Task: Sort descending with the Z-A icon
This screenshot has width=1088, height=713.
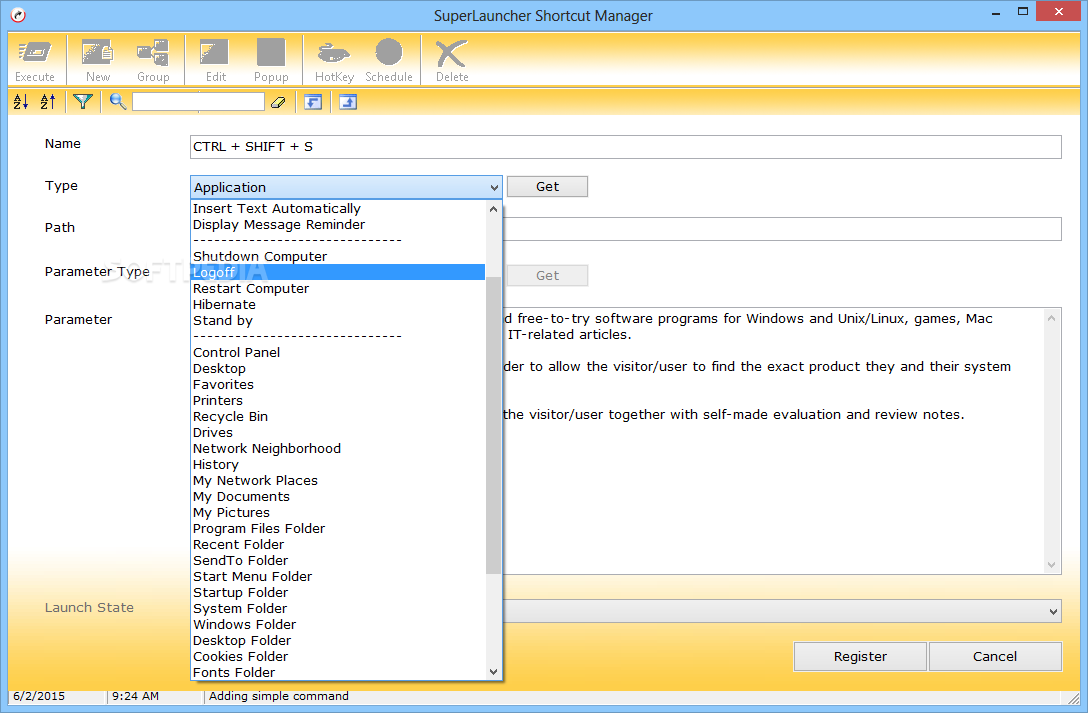Action: click(48, 102)
